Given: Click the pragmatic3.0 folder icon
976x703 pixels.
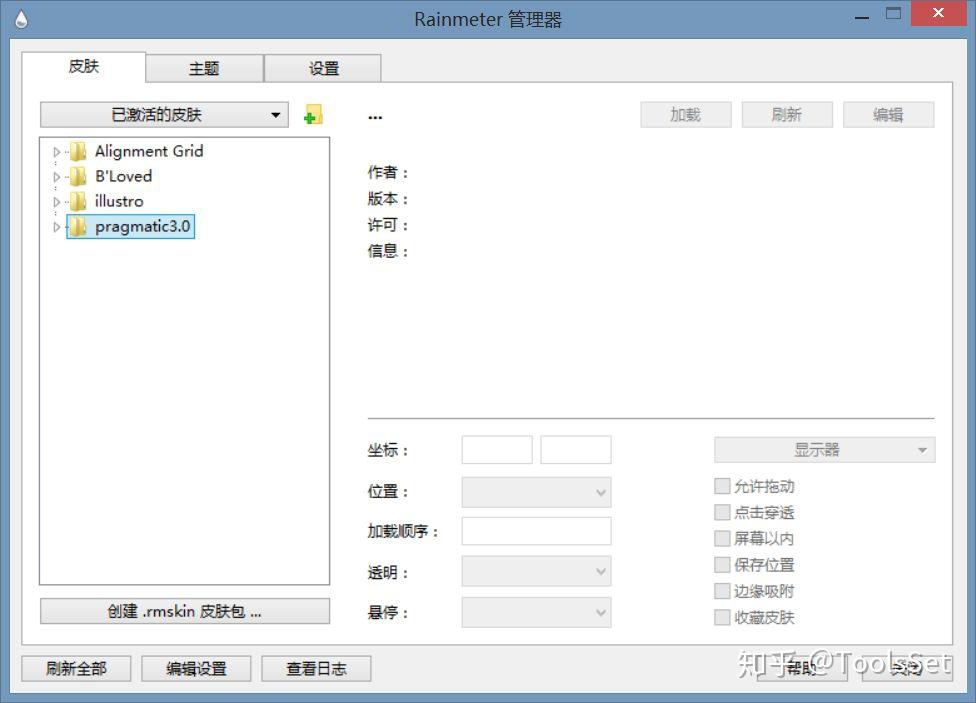Looking at the screenshot, I should (x=78, y=227).
